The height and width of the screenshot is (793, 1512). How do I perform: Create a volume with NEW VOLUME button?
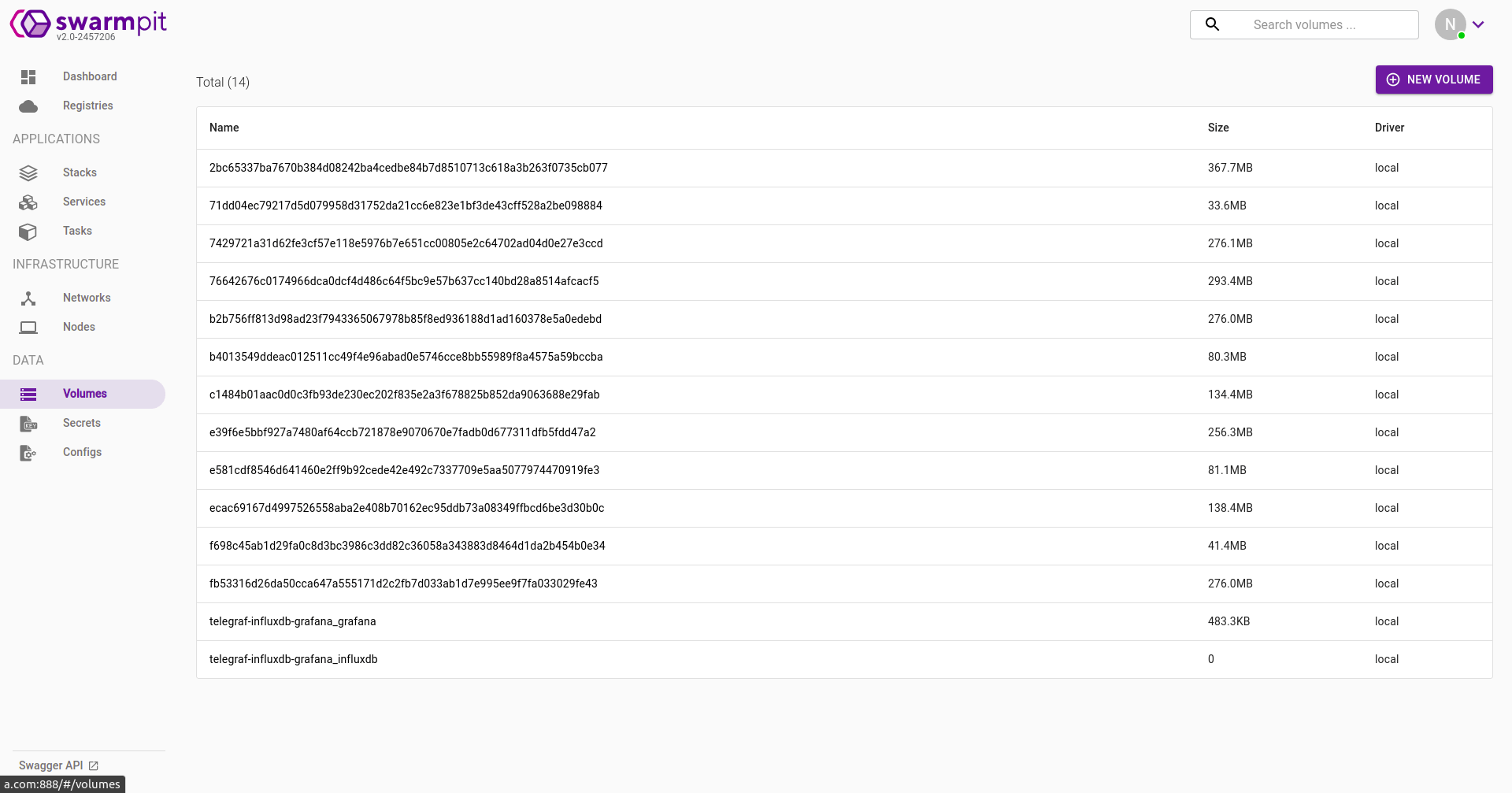tap(1434, 80)
